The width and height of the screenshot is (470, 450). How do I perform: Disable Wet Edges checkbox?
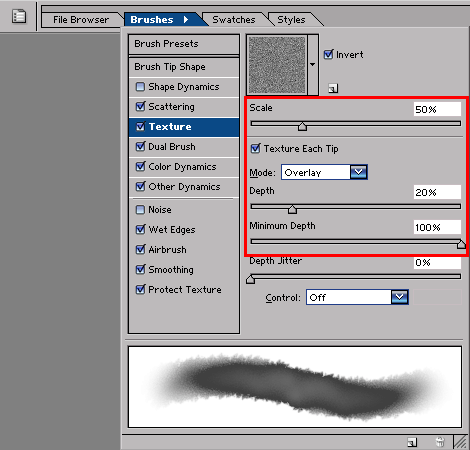(140, 229)
